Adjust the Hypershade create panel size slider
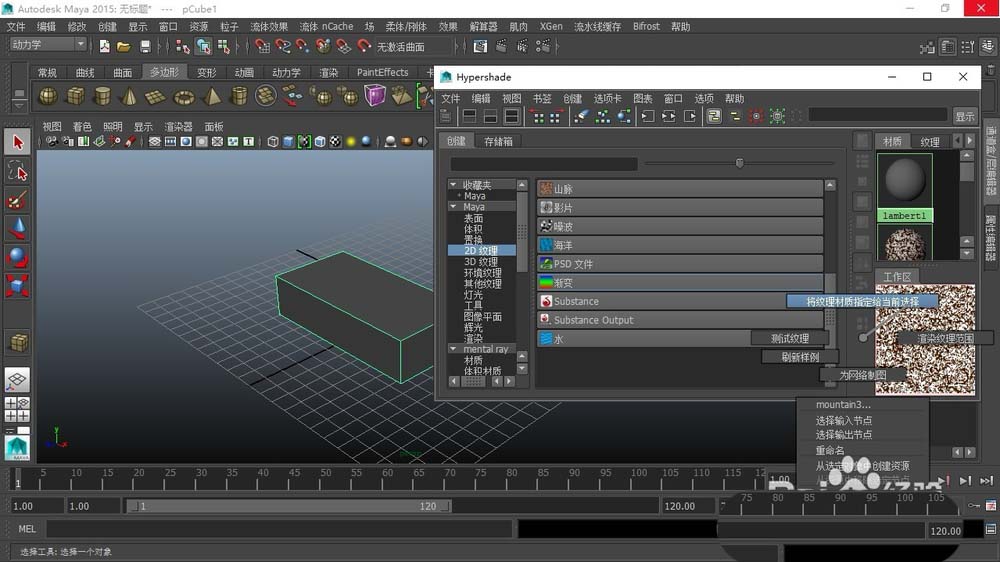1000x562 pixels. (740, 163)
